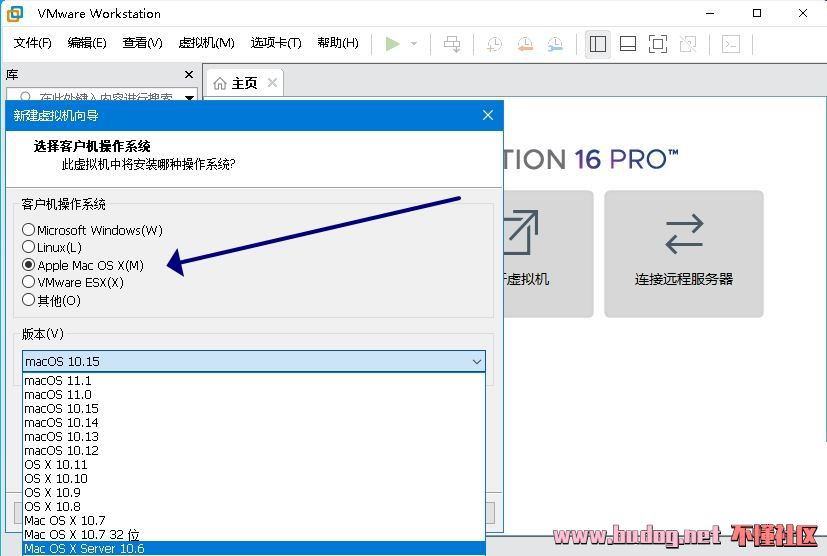This screenshot has width=827, height=556.
Task: Click the library search magnifier icon
Action: coord(25,97)
